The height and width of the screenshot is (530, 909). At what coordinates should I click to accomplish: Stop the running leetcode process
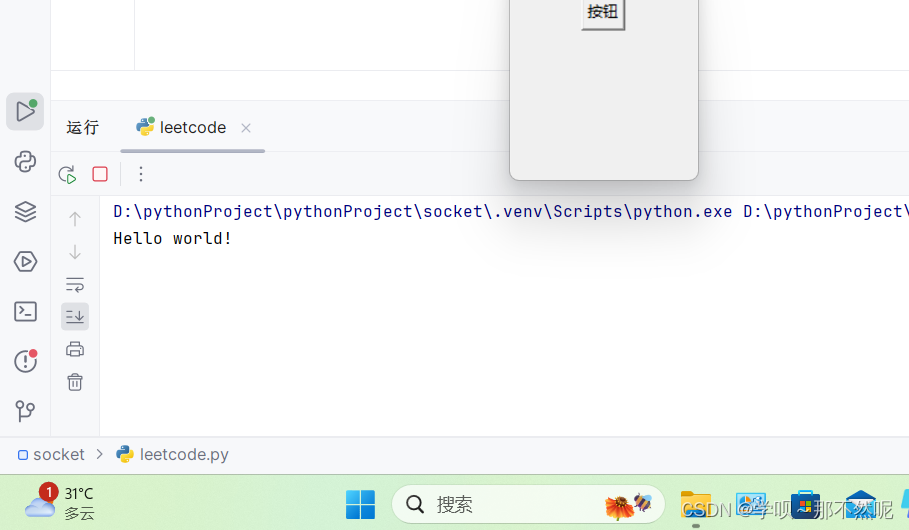tap(100, 174)
